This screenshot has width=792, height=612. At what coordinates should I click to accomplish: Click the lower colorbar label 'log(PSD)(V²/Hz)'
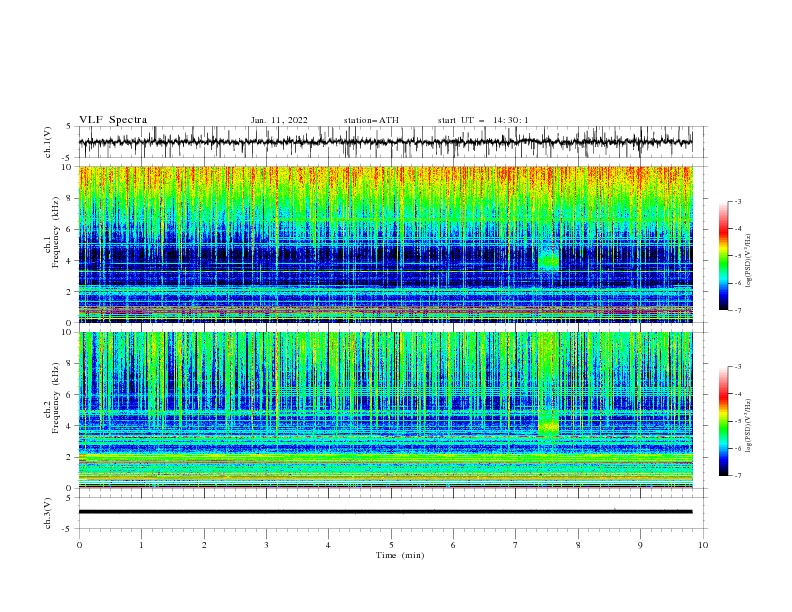(748, 426)
